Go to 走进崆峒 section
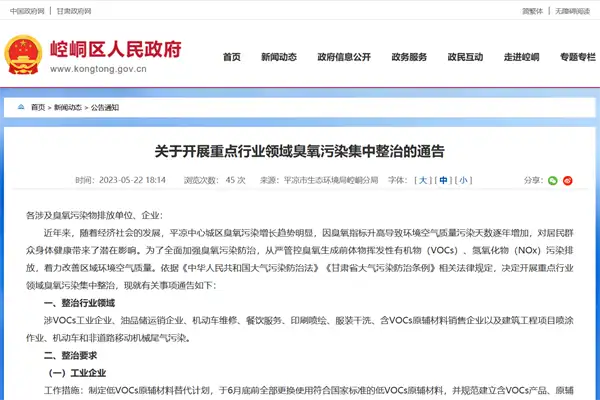The image size is (600, 400). 521,56
